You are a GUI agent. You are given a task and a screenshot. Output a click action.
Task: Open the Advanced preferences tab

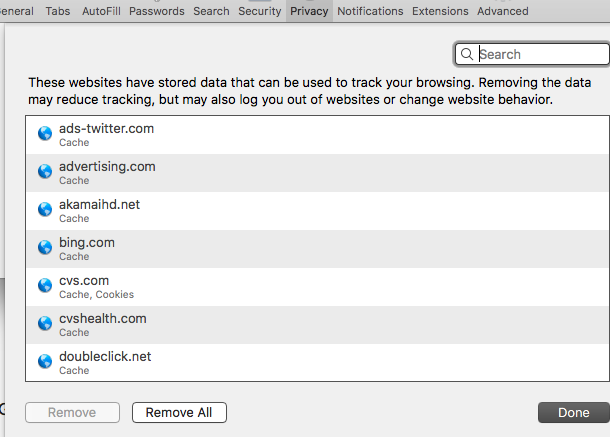coord(502,11)
